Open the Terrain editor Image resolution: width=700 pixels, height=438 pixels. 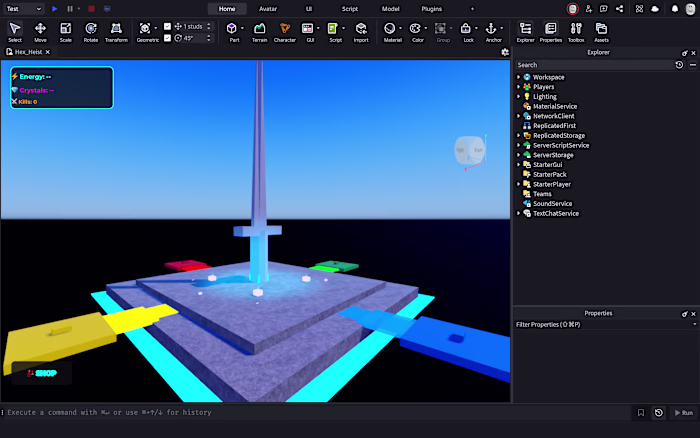(259, 32)
